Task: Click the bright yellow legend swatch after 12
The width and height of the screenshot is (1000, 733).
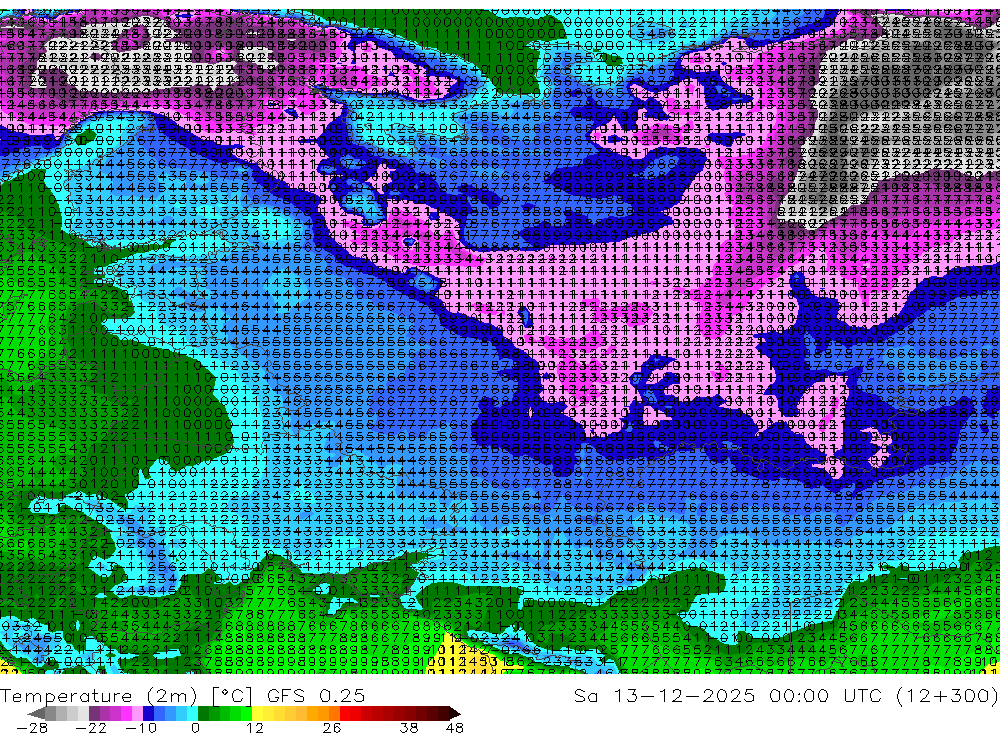Action: pyautogui.click(x=258, y=713)
